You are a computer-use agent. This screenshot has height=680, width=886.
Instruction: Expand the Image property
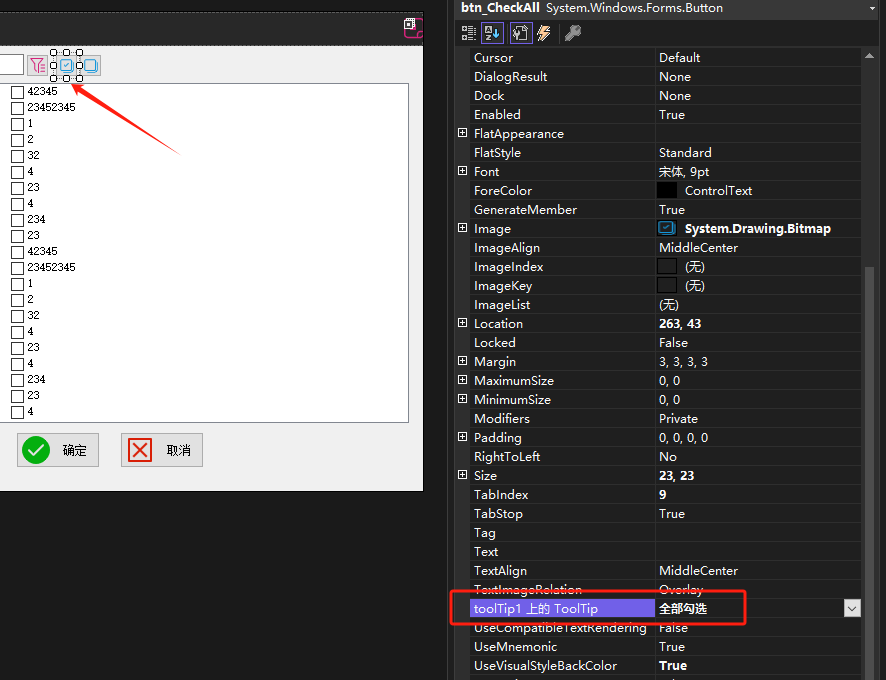point(462,228)
